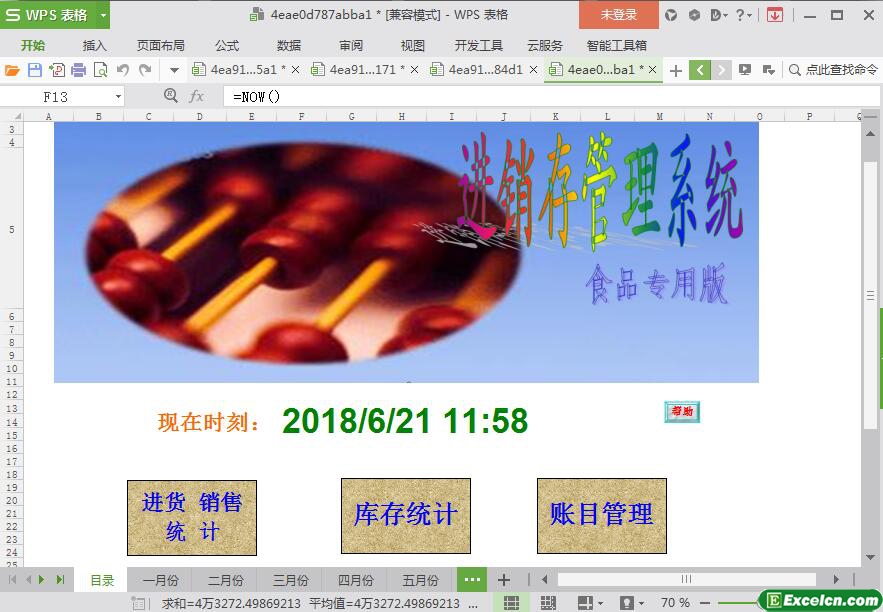
Task: Click the 库存统计 button
Action: pyautogui.click(x=405, y=516)
